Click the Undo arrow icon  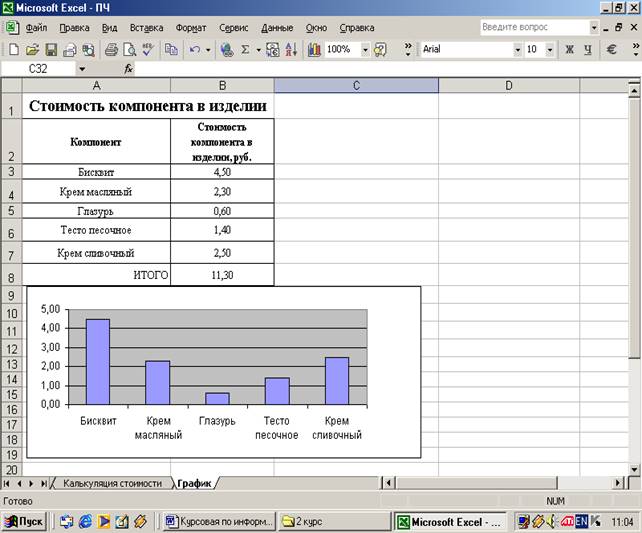(194, 49)
